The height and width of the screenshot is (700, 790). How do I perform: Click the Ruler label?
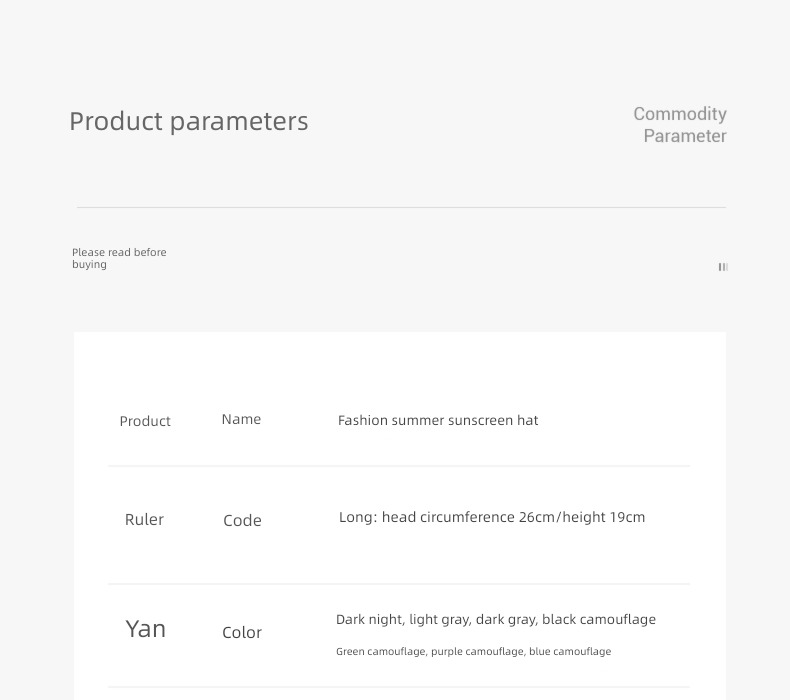[144, 520]
